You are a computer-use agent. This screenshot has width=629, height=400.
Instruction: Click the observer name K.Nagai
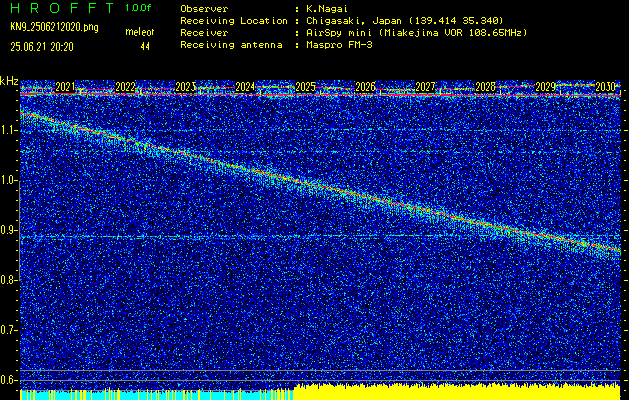click(x=327, y=8)
